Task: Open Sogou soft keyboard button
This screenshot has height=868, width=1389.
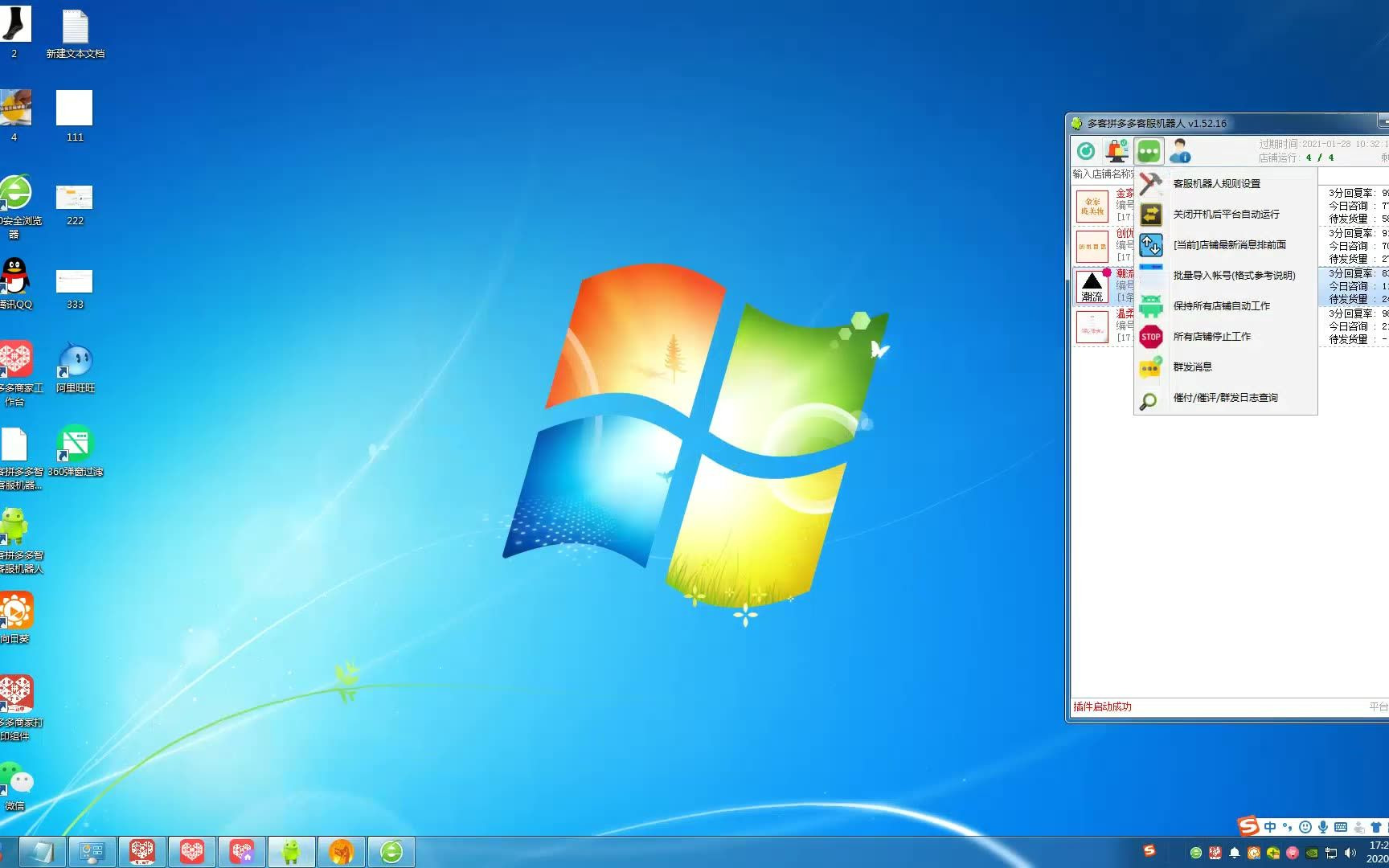Action: pyautogui.click(x=1341, y=827)
